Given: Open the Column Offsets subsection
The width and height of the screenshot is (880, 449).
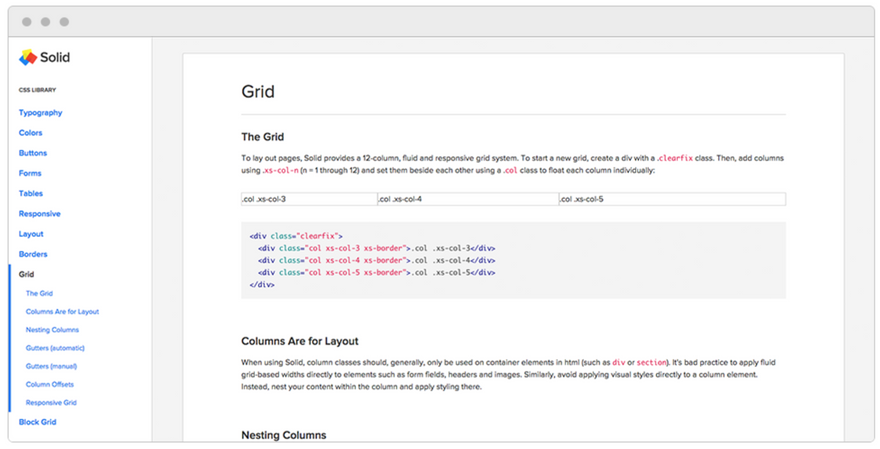Looking at the screenshot, I should pyautogui.click(x=49, y=384).
